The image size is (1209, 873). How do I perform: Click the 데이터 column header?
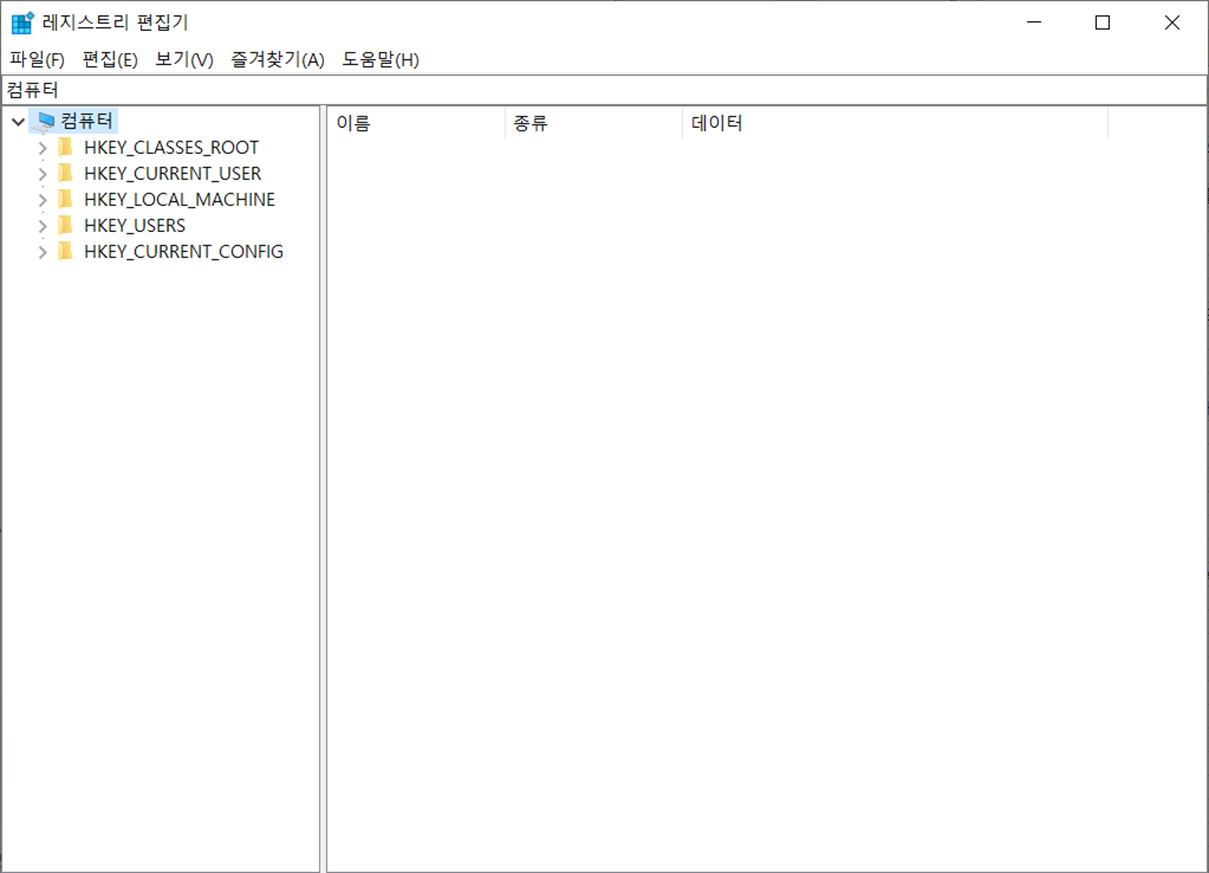(x=895, y=124)
